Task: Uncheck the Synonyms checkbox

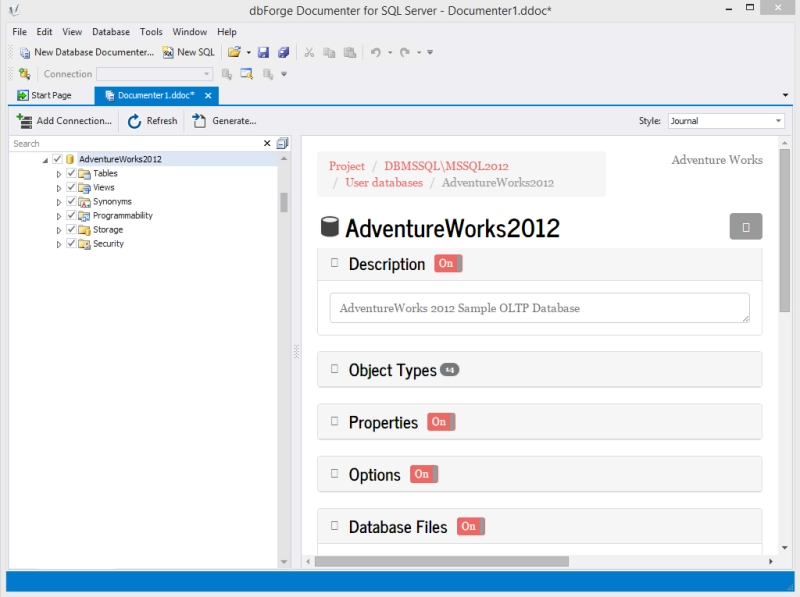Action: pyautogui.click(x=71, y=202)
